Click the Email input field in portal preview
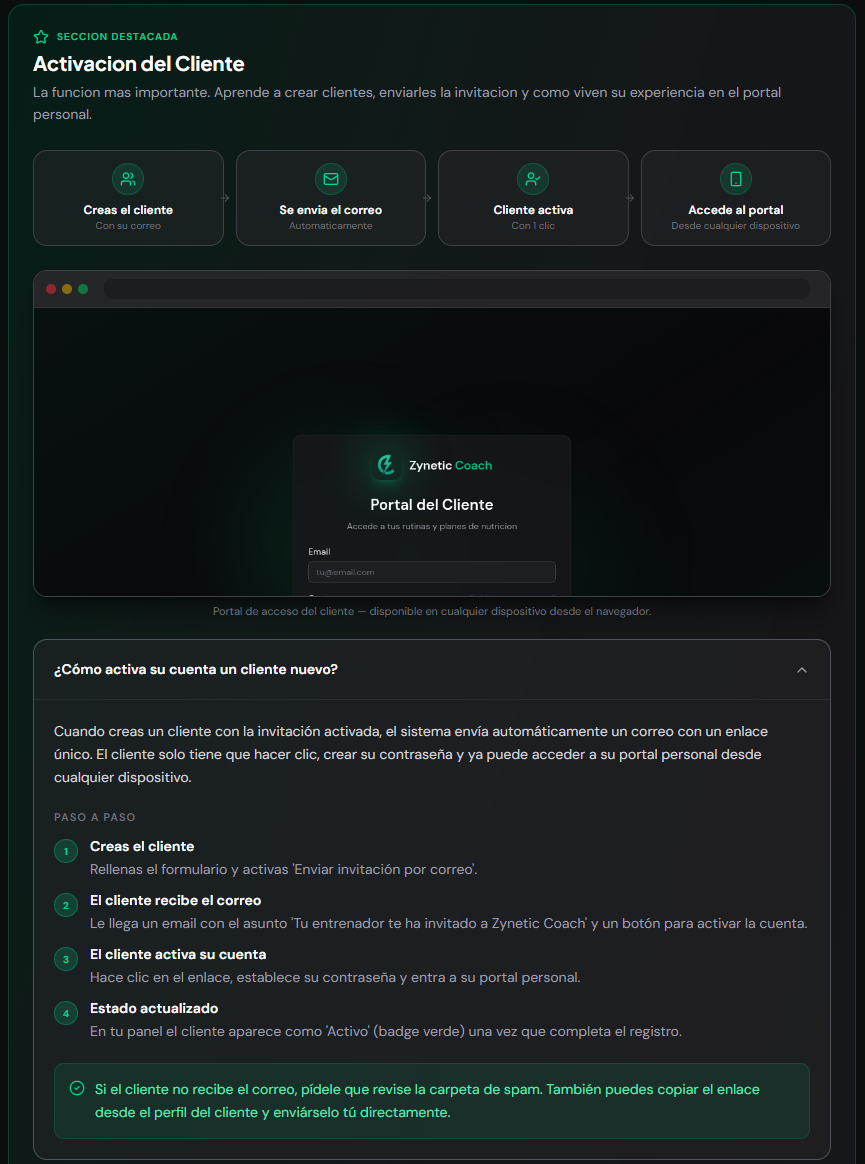This screenshot has width=865, height=1164. point(431,572)
